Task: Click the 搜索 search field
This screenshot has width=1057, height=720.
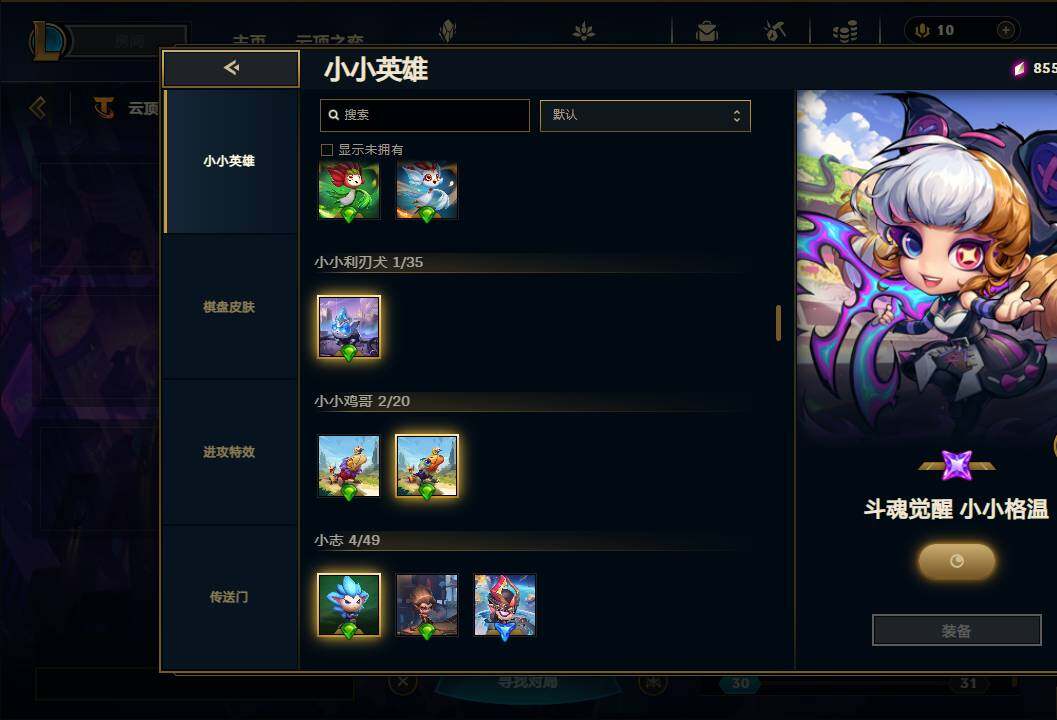Action: pyautogui.click(x=425, y=115)
